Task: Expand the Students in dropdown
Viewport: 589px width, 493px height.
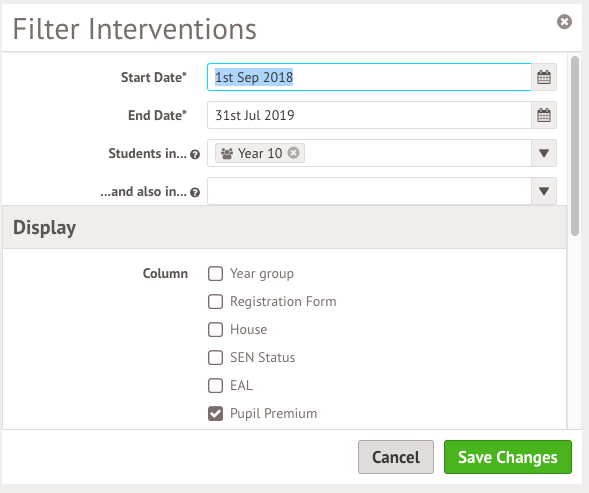Action: (544, 153)
